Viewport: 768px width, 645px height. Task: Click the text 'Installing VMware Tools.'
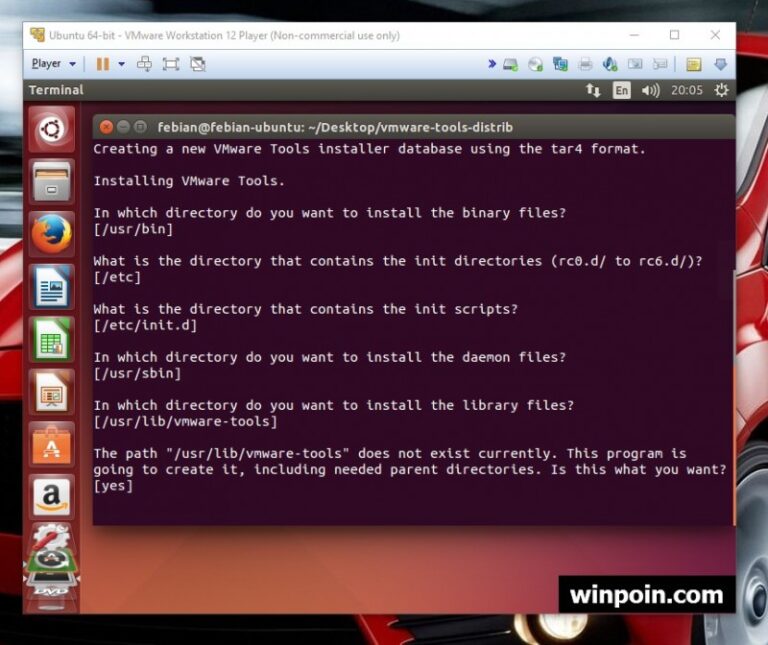(189, 181)
